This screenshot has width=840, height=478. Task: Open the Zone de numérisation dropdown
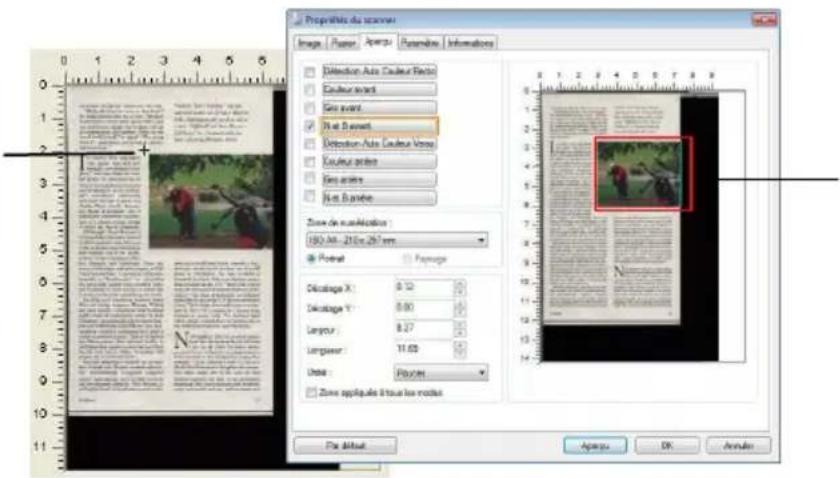397,240
